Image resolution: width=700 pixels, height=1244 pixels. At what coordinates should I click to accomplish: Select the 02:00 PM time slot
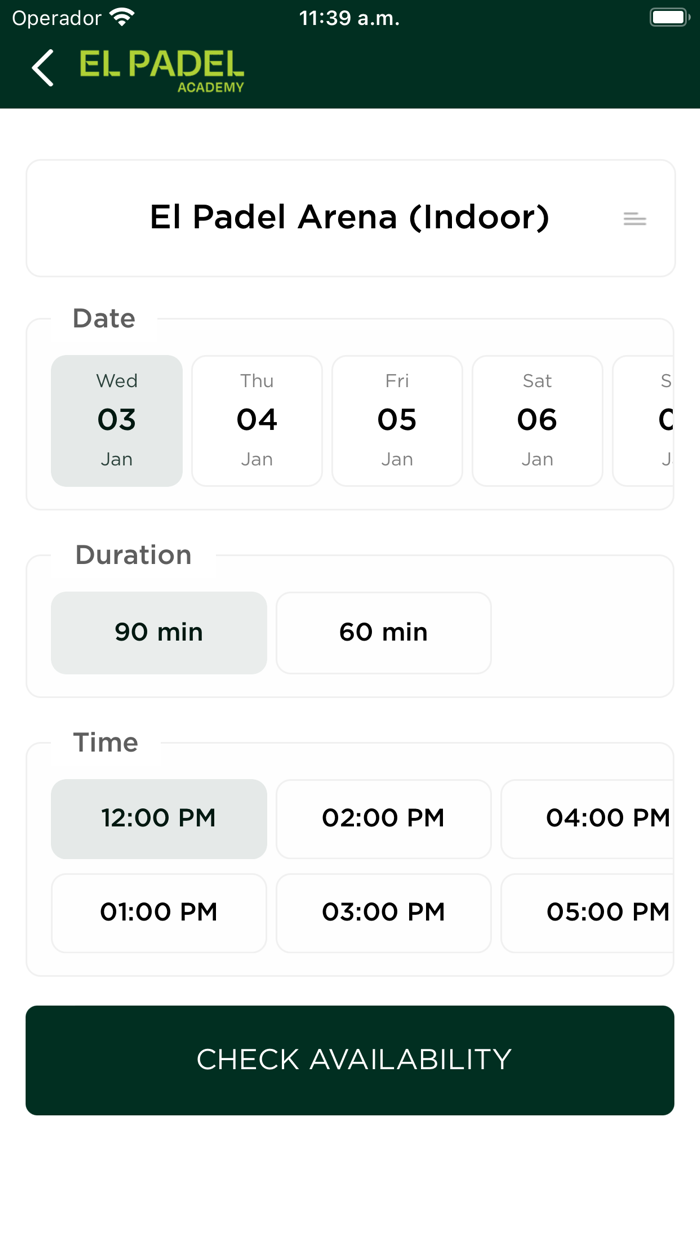click(x=384, y=819)
